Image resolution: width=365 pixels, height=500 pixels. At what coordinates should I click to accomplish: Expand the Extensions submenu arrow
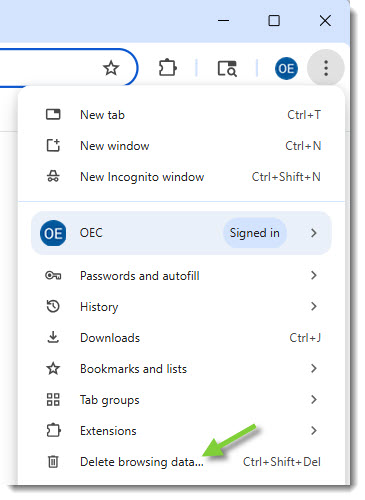pyautogui.click(x=313, y=430)
